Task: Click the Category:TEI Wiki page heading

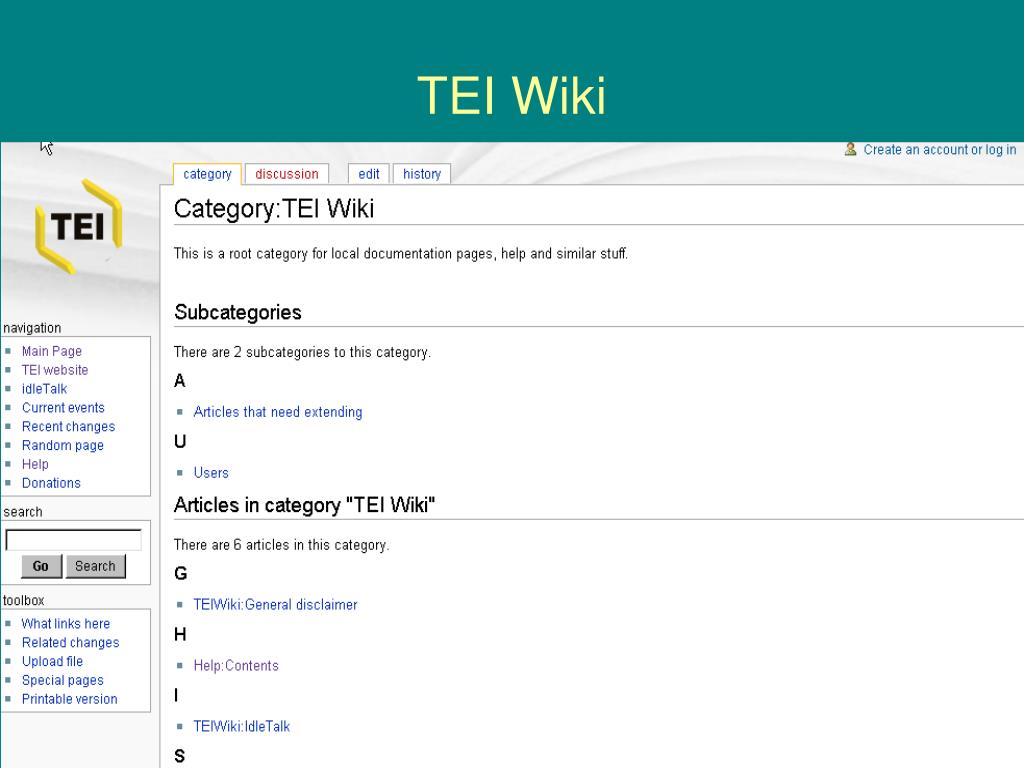Action: coord(274,209)
